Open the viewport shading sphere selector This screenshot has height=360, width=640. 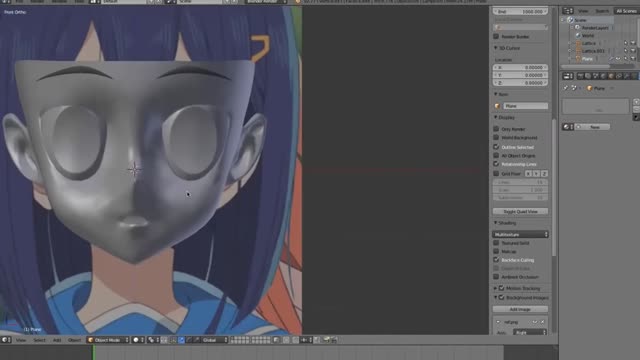pyautogui.click(x=138, y=340)
